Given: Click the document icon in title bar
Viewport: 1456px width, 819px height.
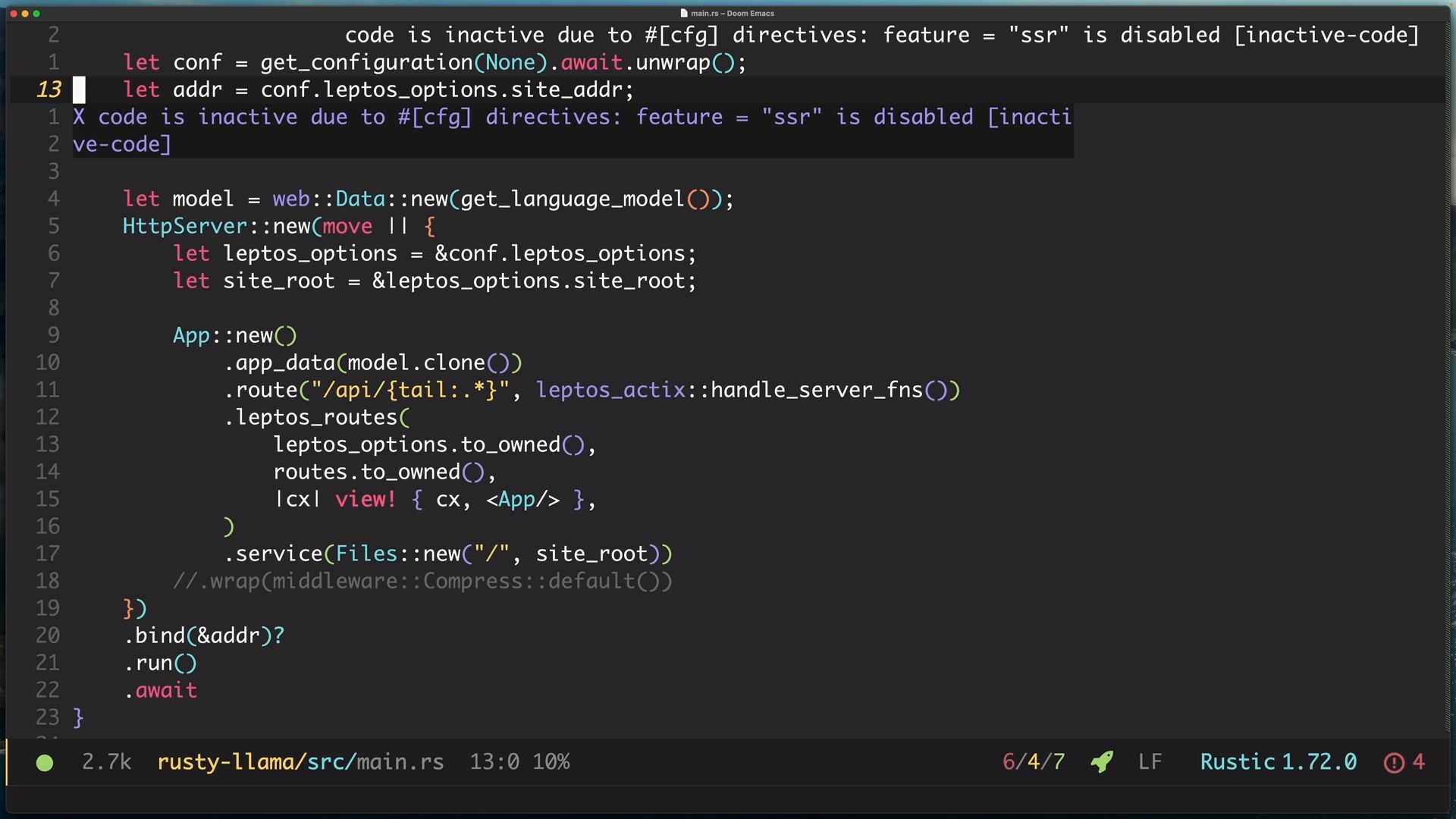Looking at the screenshot, I should pos(684,13).
